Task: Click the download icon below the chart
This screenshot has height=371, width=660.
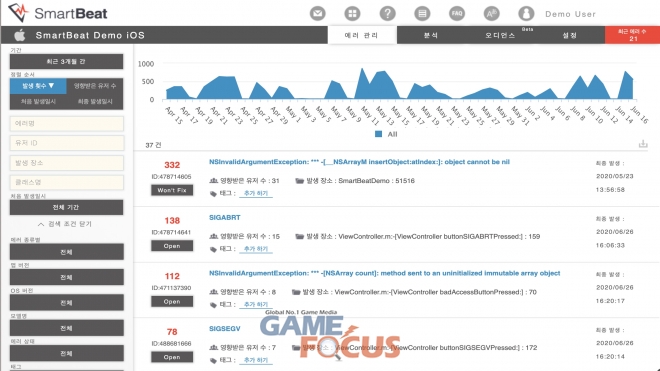Action: [643, 144]
